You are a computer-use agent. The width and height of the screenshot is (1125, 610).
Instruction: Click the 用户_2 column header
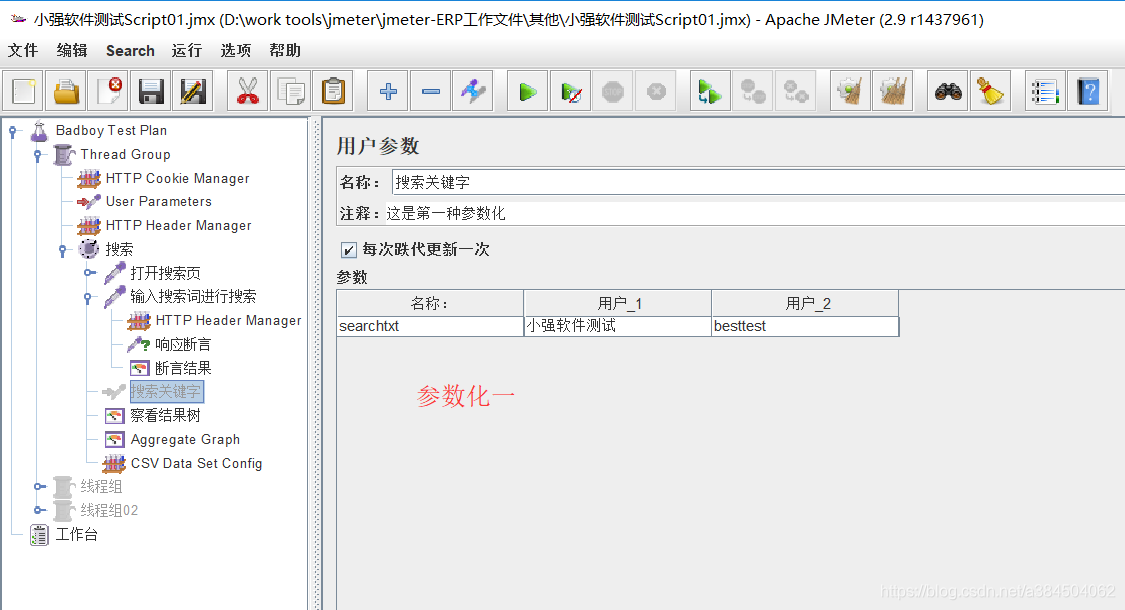pos(805,304)
